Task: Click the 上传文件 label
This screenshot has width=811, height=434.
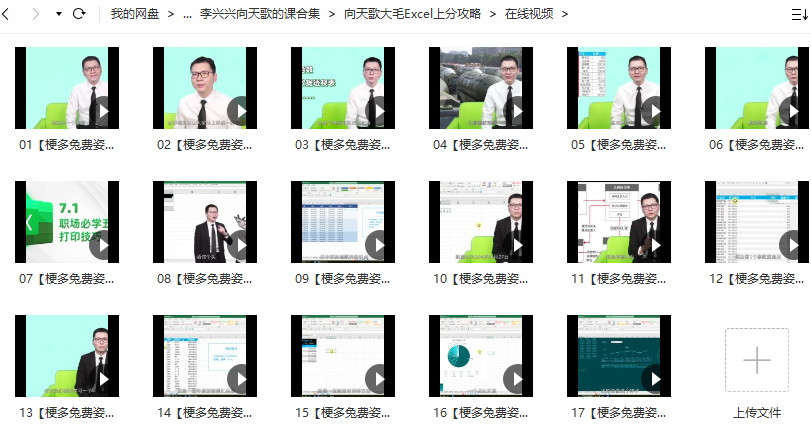Action: (x=757, y=412)
